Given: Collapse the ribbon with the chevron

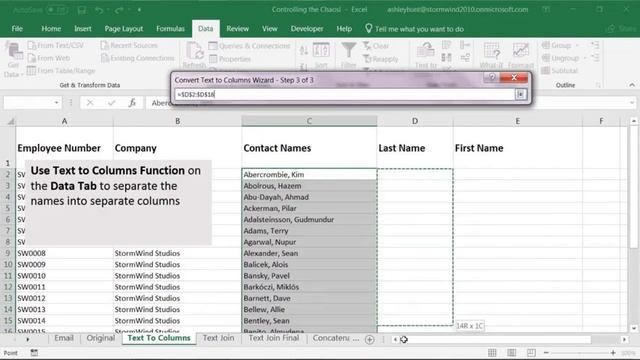Looking at the screenshot, I should click(632, 85).
